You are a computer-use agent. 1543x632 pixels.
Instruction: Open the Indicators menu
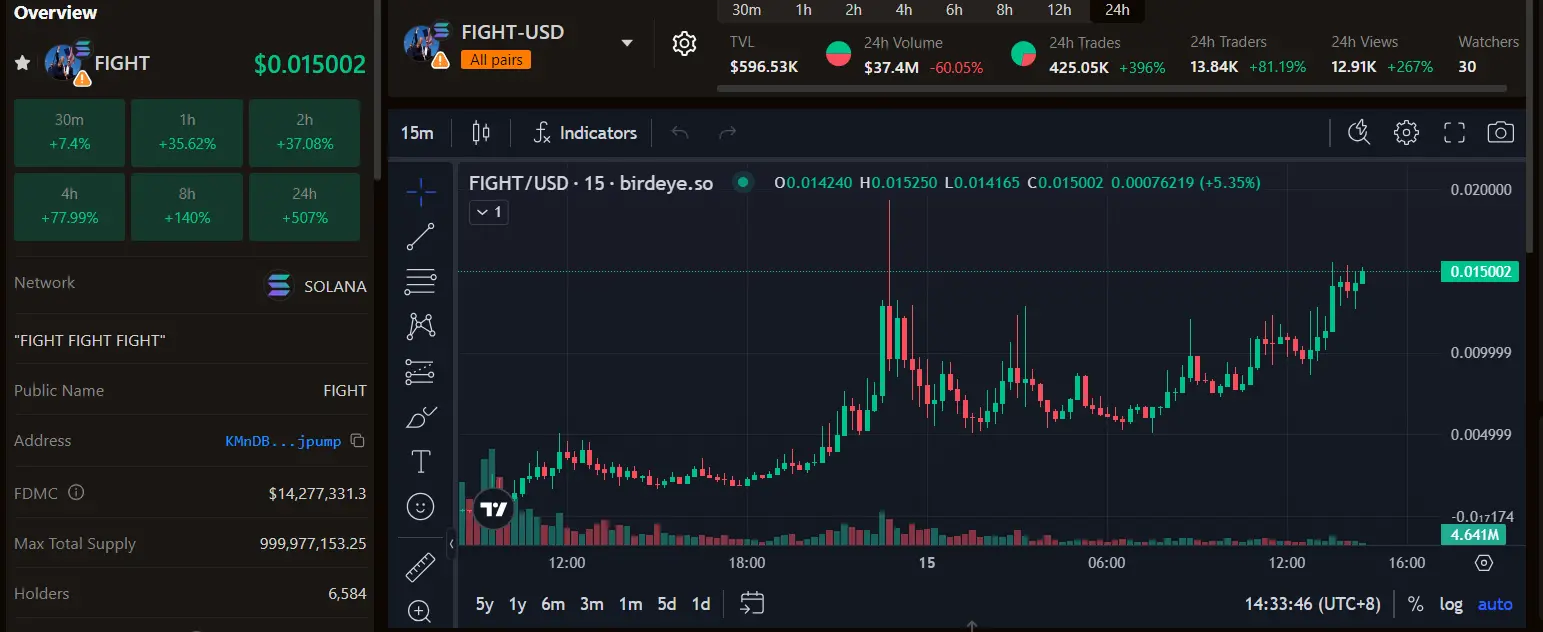tap(597, 131)
